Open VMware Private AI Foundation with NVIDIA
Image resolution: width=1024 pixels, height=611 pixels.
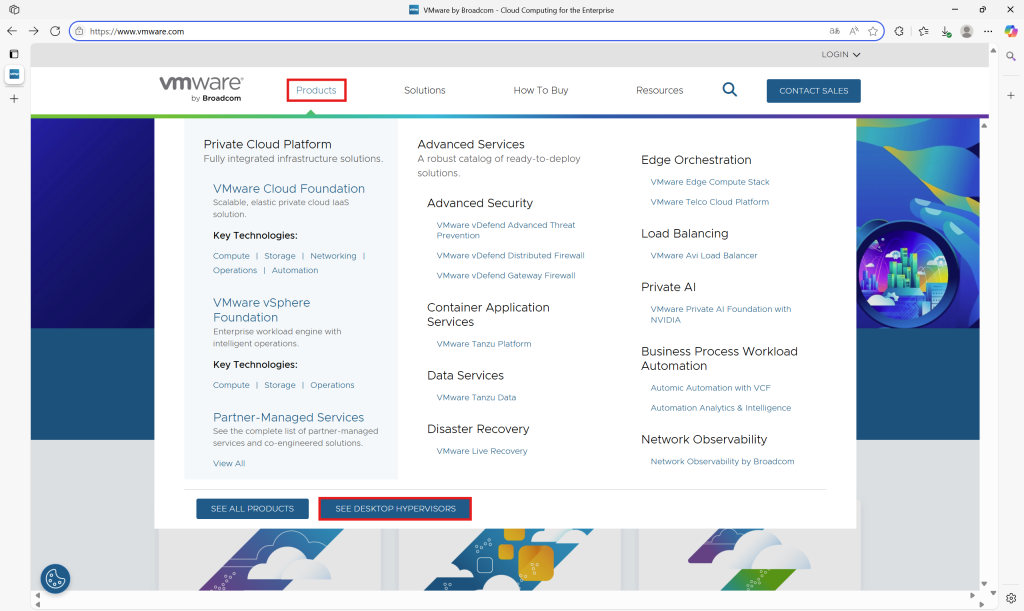pos(720,315)
